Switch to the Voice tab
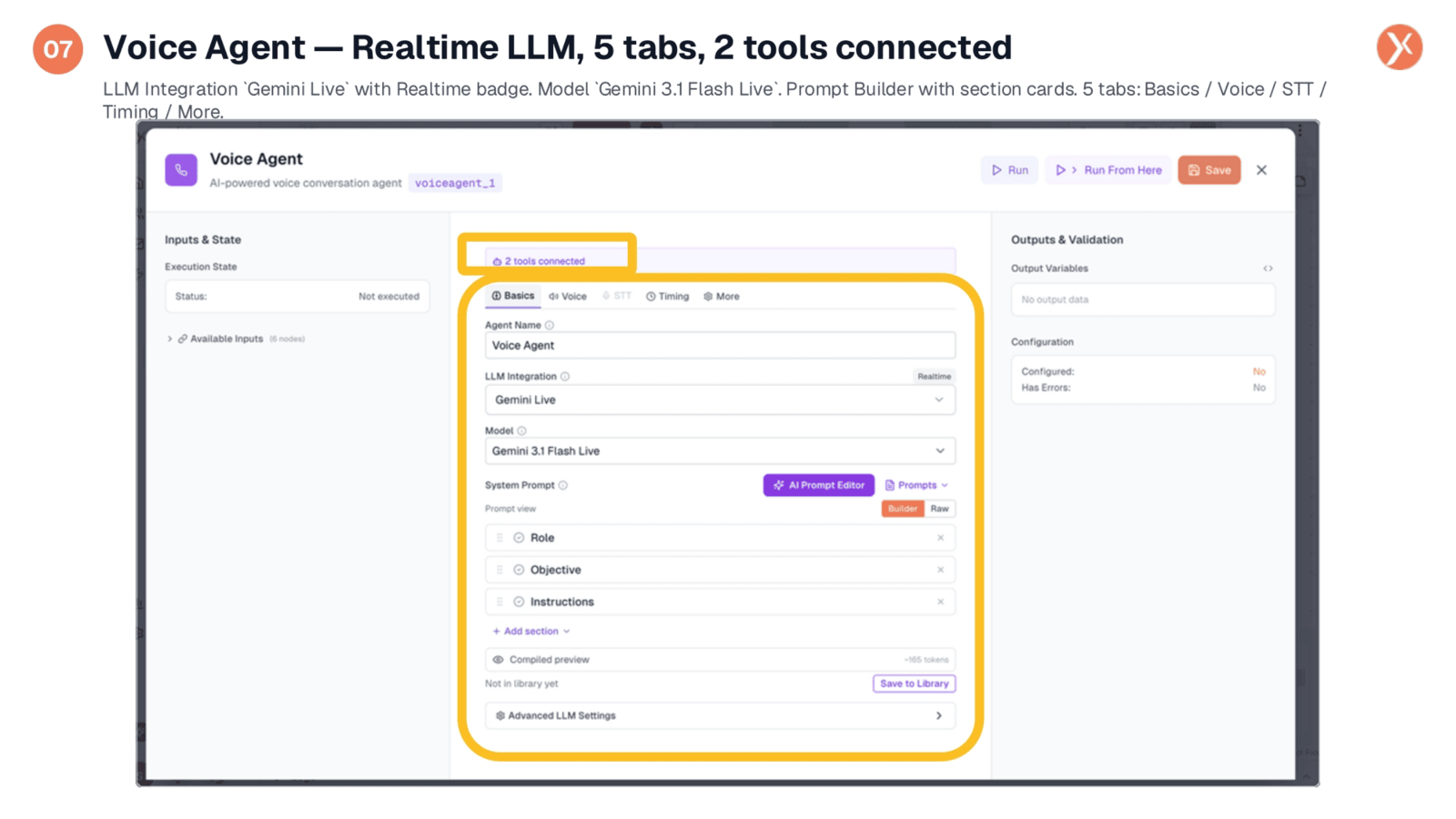The width and height of the screenshot is (1456, 819). pos(568,297)
